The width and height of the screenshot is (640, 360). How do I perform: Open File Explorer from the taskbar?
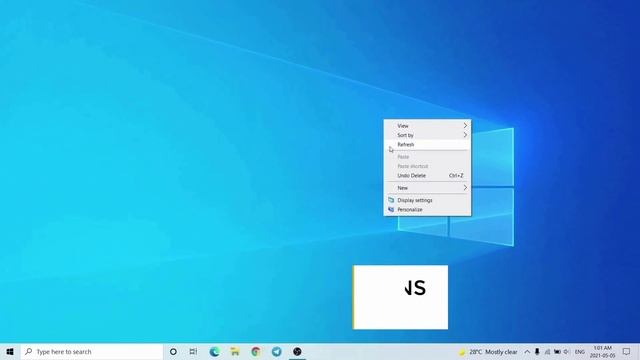tap(235, 351)
